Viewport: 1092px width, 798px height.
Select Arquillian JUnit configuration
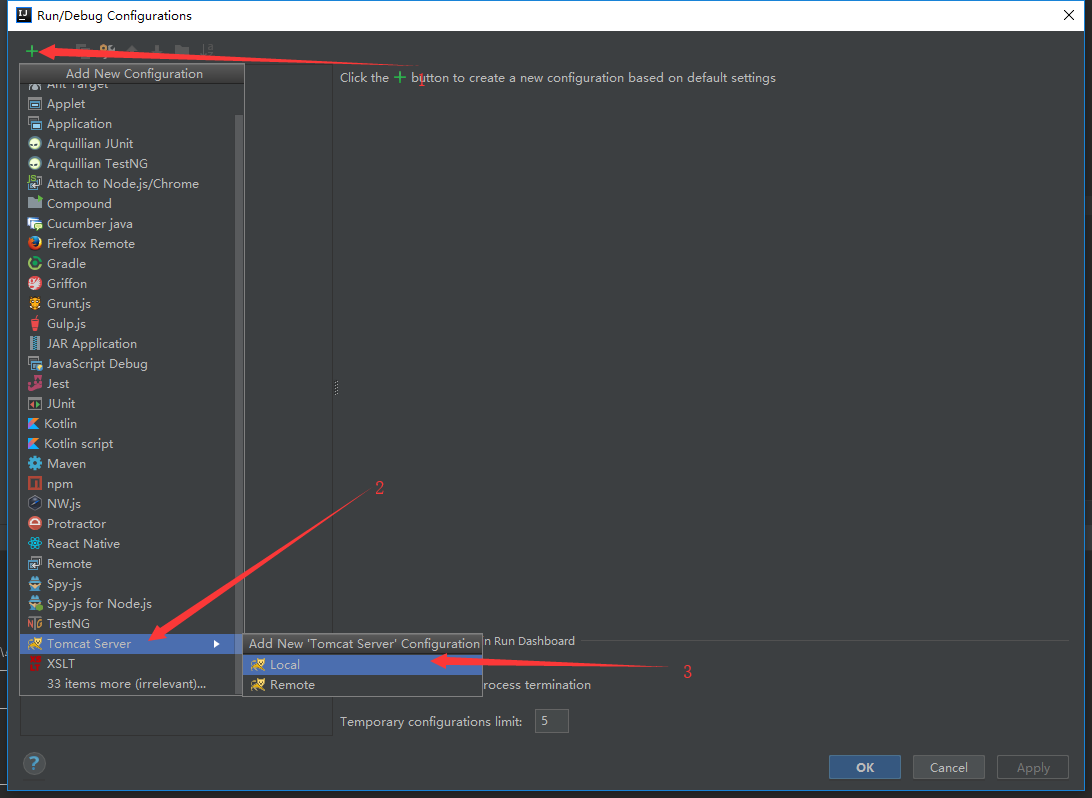132,143
